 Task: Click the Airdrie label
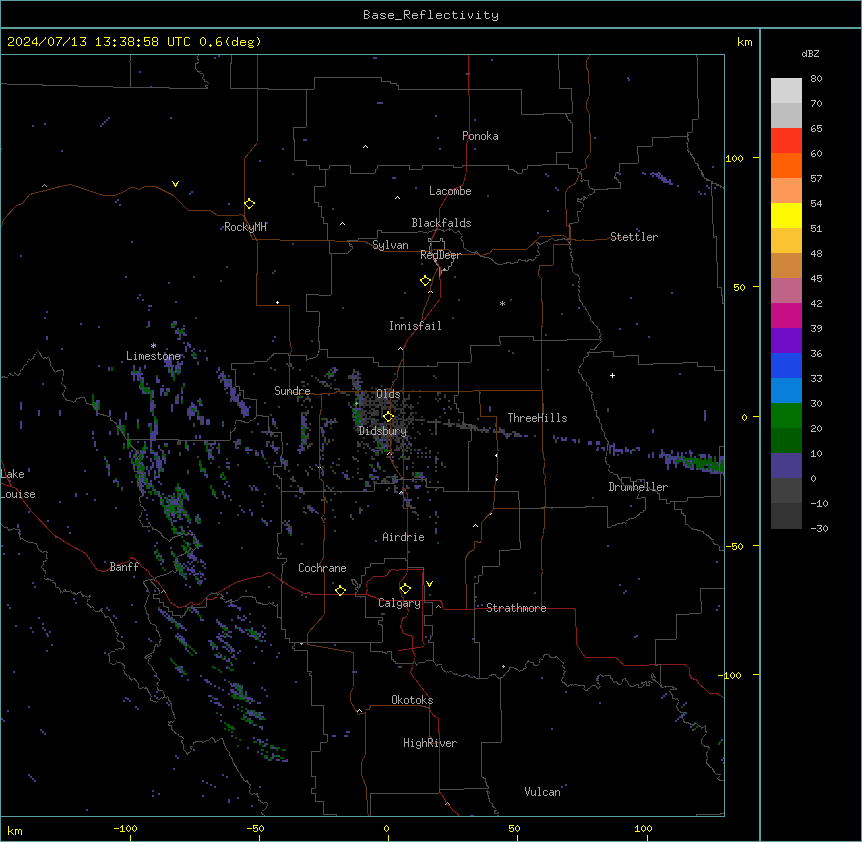tap(404, 537)
